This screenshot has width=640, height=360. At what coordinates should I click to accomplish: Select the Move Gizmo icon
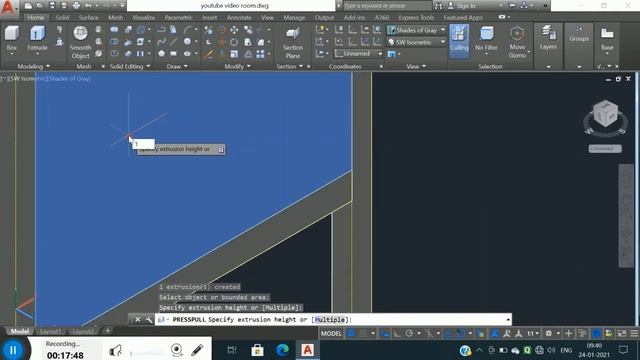[517, 33]
